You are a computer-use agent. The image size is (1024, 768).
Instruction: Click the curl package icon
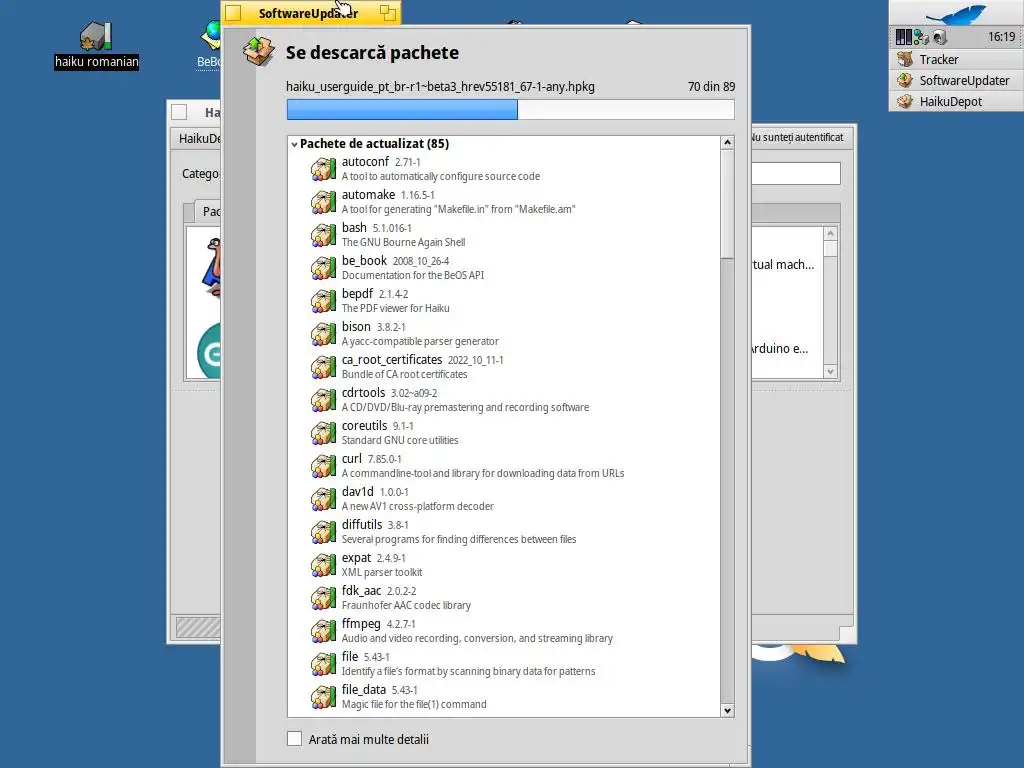pyautogui.click(x=323, y=466)
